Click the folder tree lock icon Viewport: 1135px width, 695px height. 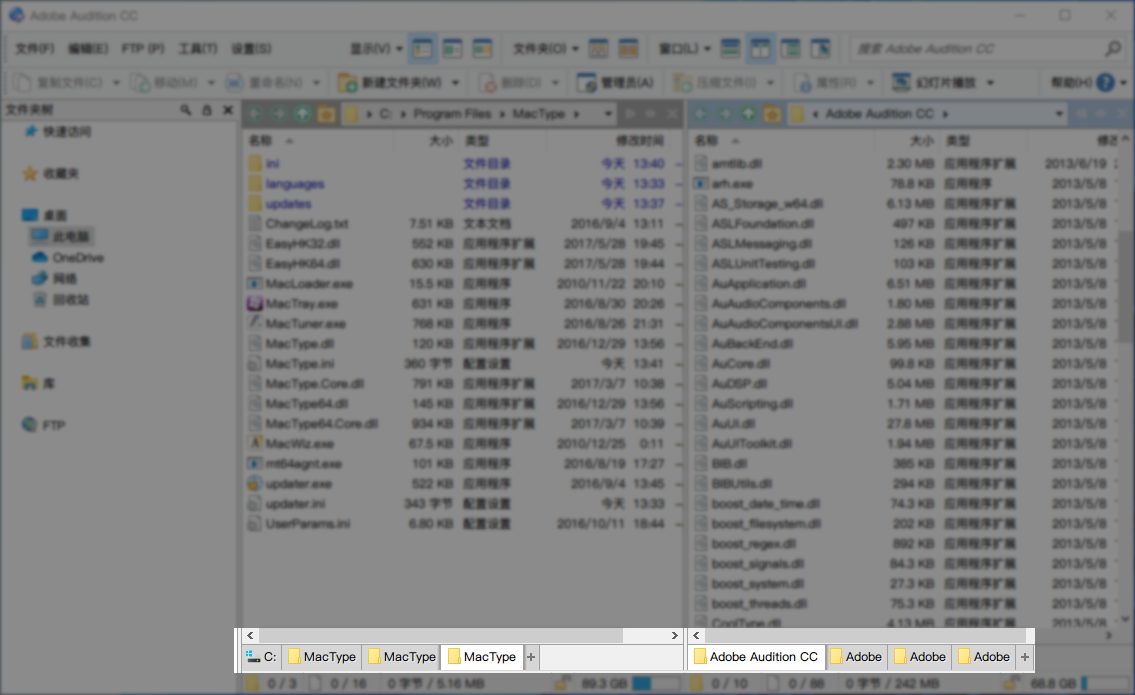click(x=207, y=109)
